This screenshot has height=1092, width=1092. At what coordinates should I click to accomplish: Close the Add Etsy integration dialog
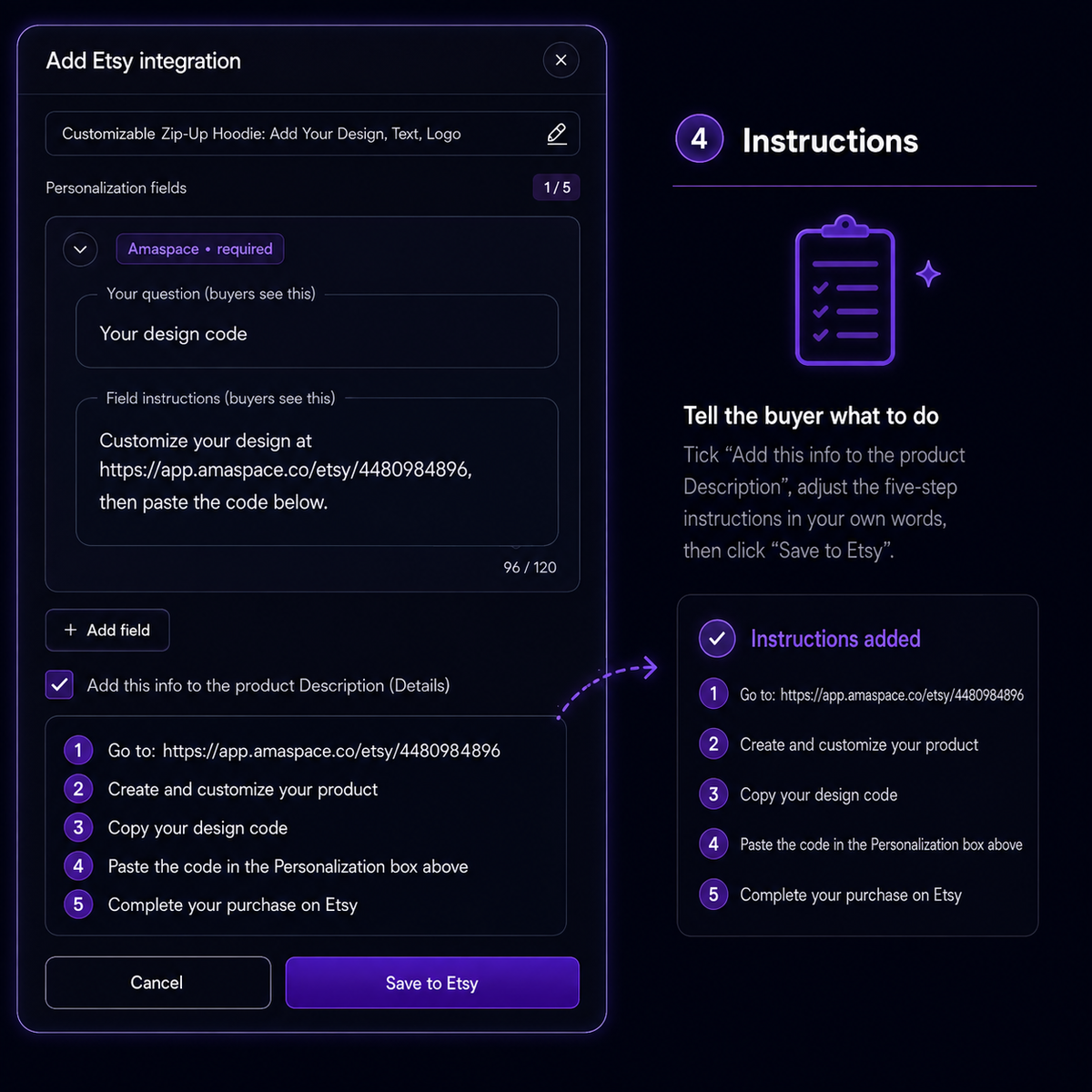[x=561, y=60]
